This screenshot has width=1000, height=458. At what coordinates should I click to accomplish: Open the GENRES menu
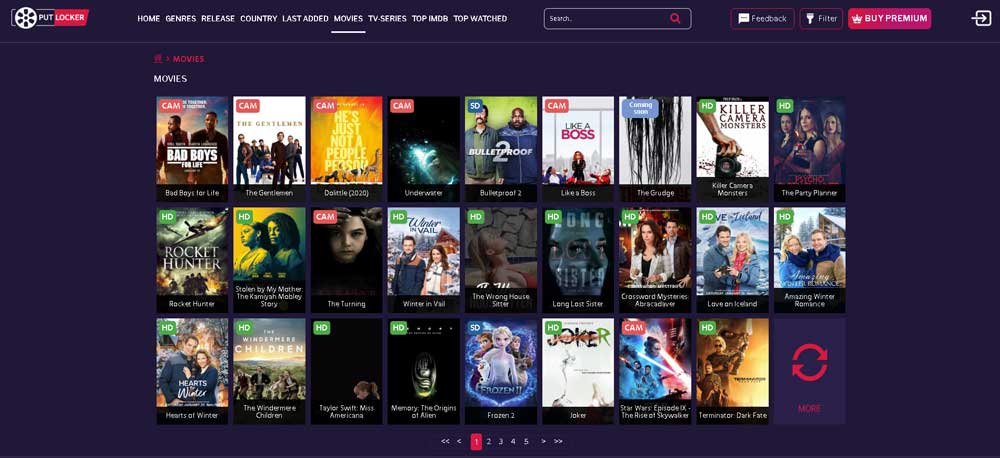click(x=180, y=18)
